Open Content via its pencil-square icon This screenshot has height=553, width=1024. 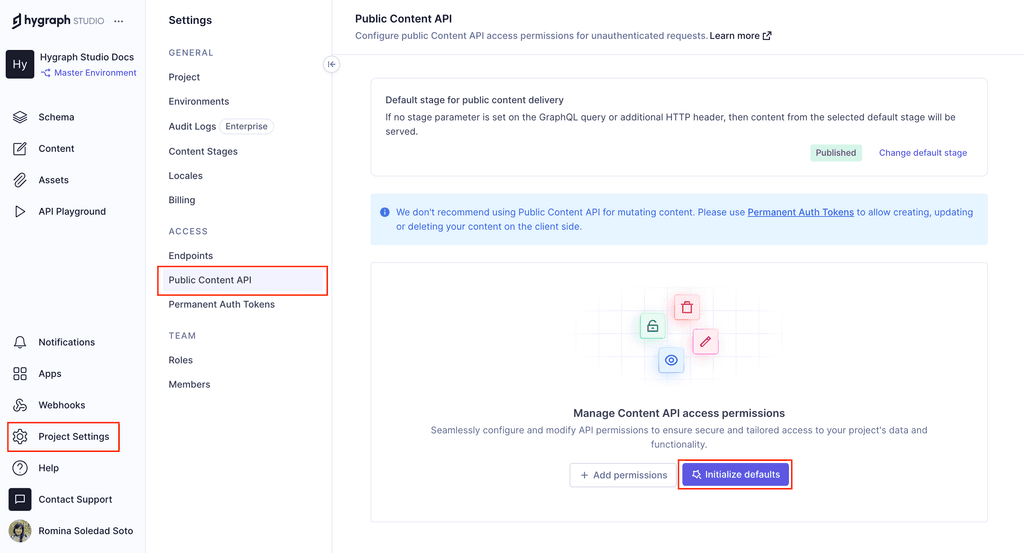coord(20,149)
